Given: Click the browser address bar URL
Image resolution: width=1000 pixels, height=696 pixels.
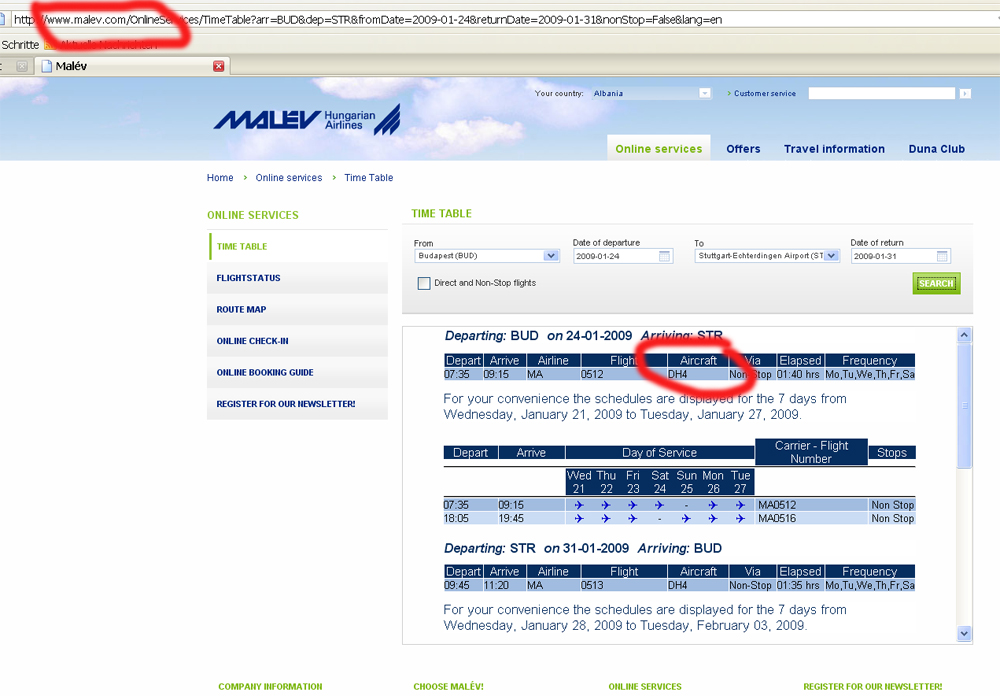Looking at the screenshot, I should [x=368, y=20].
